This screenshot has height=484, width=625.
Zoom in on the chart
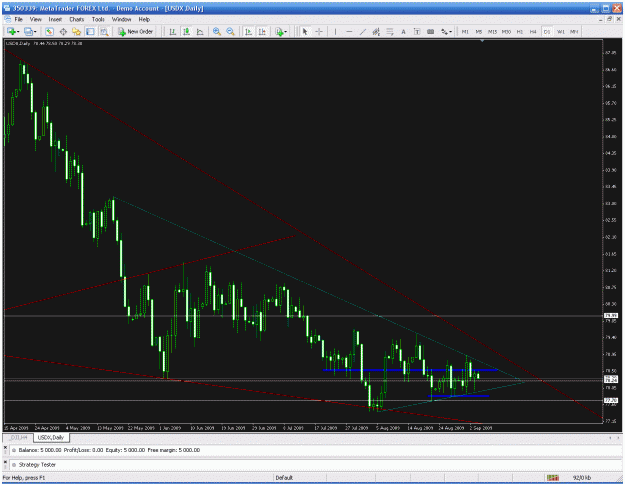(217, 31)
